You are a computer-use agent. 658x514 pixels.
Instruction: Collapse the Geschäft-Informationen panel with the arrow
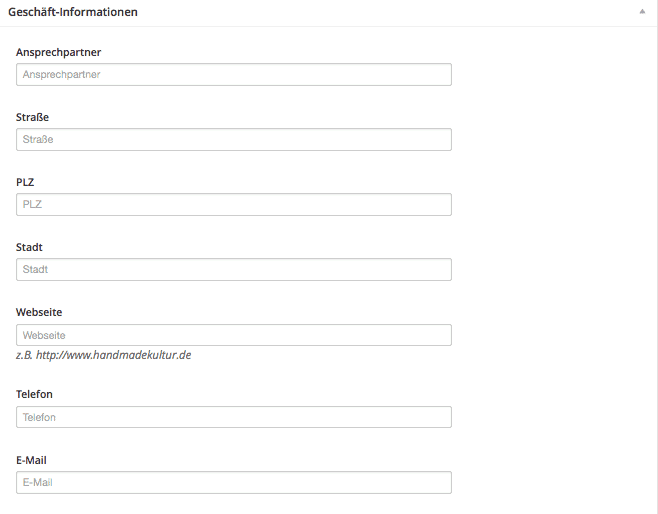tap(643, 12)
